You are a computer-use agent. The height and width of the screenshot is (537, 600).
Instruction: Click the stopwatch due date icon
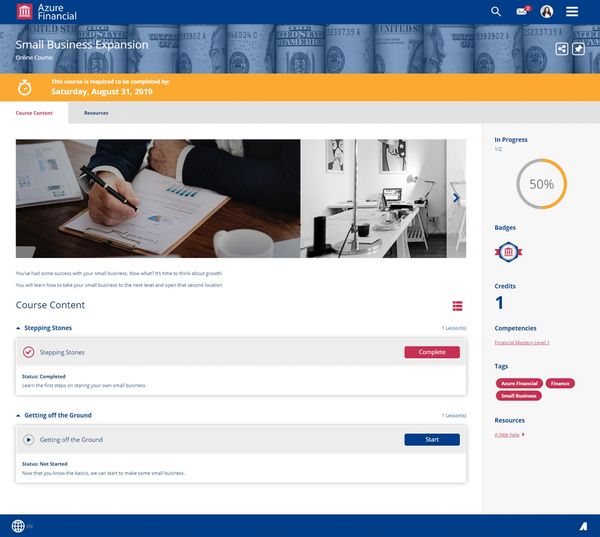click(x=24, y=87)
